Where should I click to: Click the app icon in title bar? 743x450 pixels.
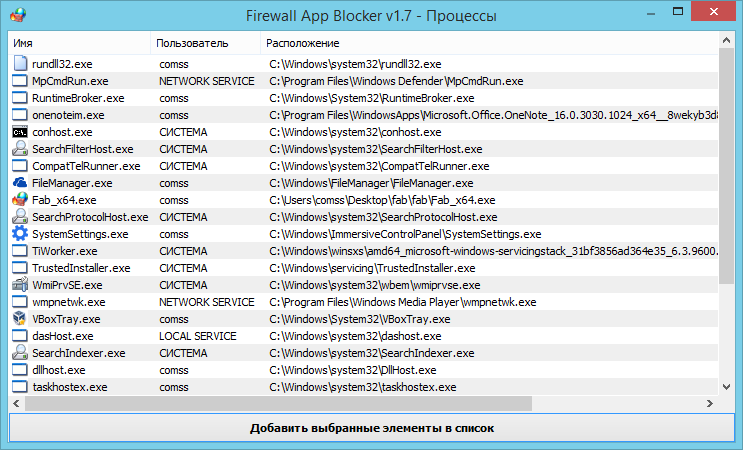point(17,15)
